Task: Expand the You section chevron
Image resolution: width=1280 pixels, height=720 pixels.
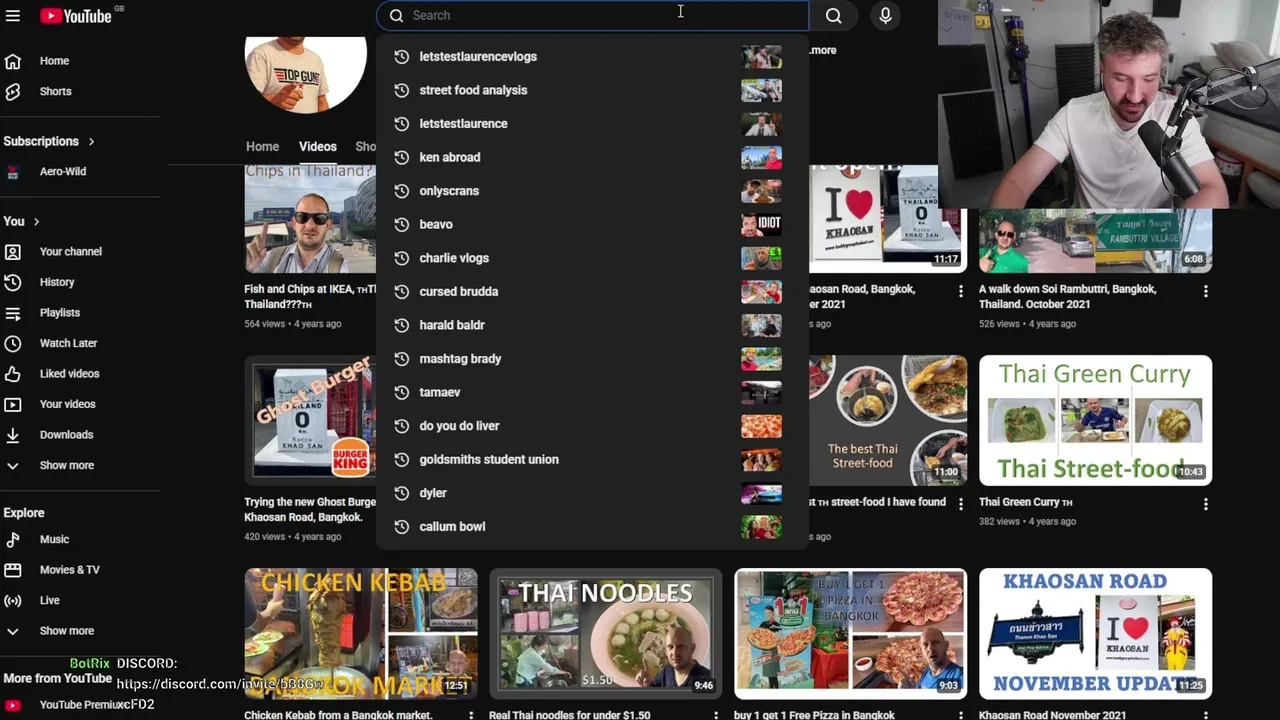Action: [36, 222]
